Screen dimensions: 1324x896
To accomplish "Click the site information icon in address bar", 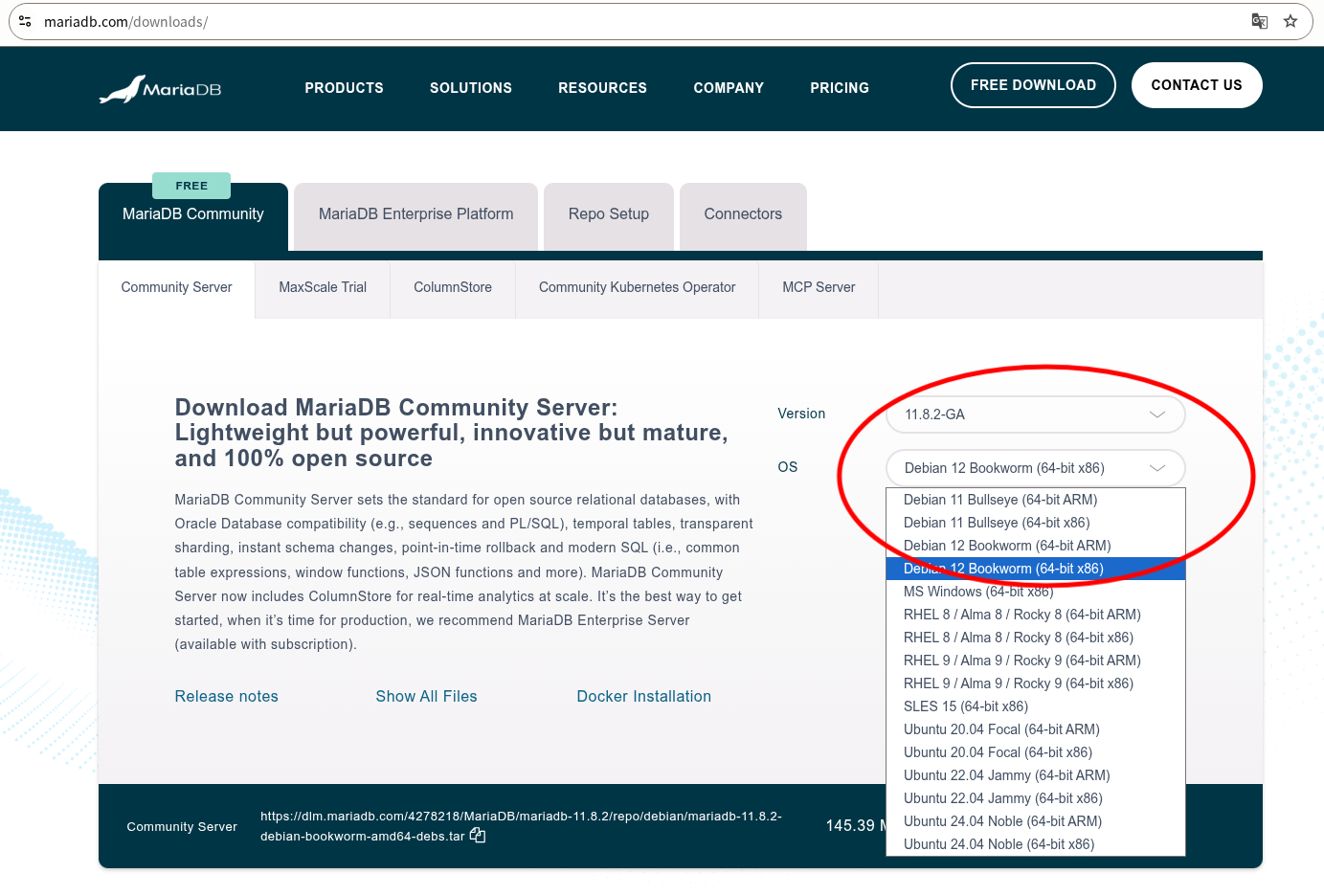I will (26, 21).
